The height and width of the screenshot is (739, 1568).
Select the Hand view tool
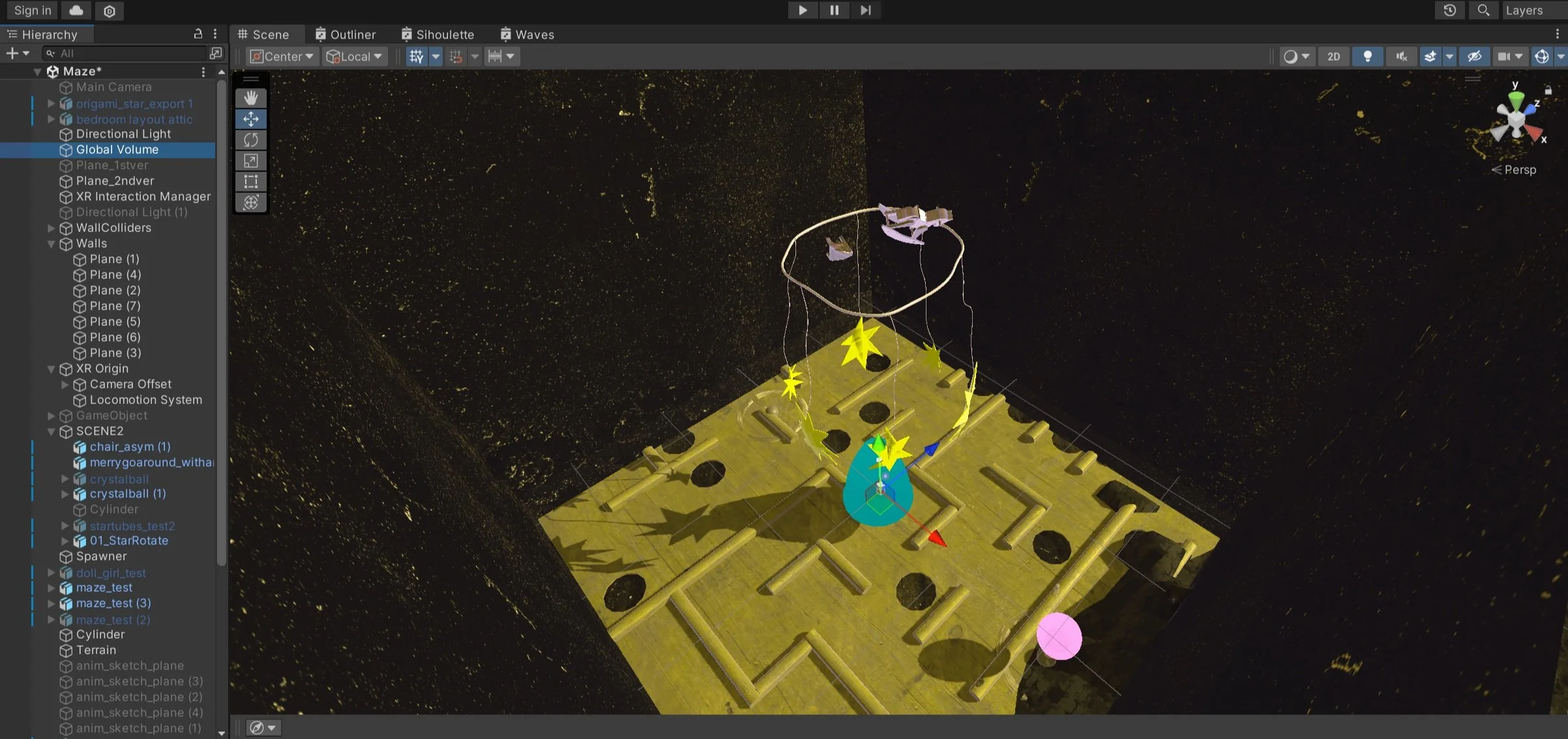(x=251, y=98)
